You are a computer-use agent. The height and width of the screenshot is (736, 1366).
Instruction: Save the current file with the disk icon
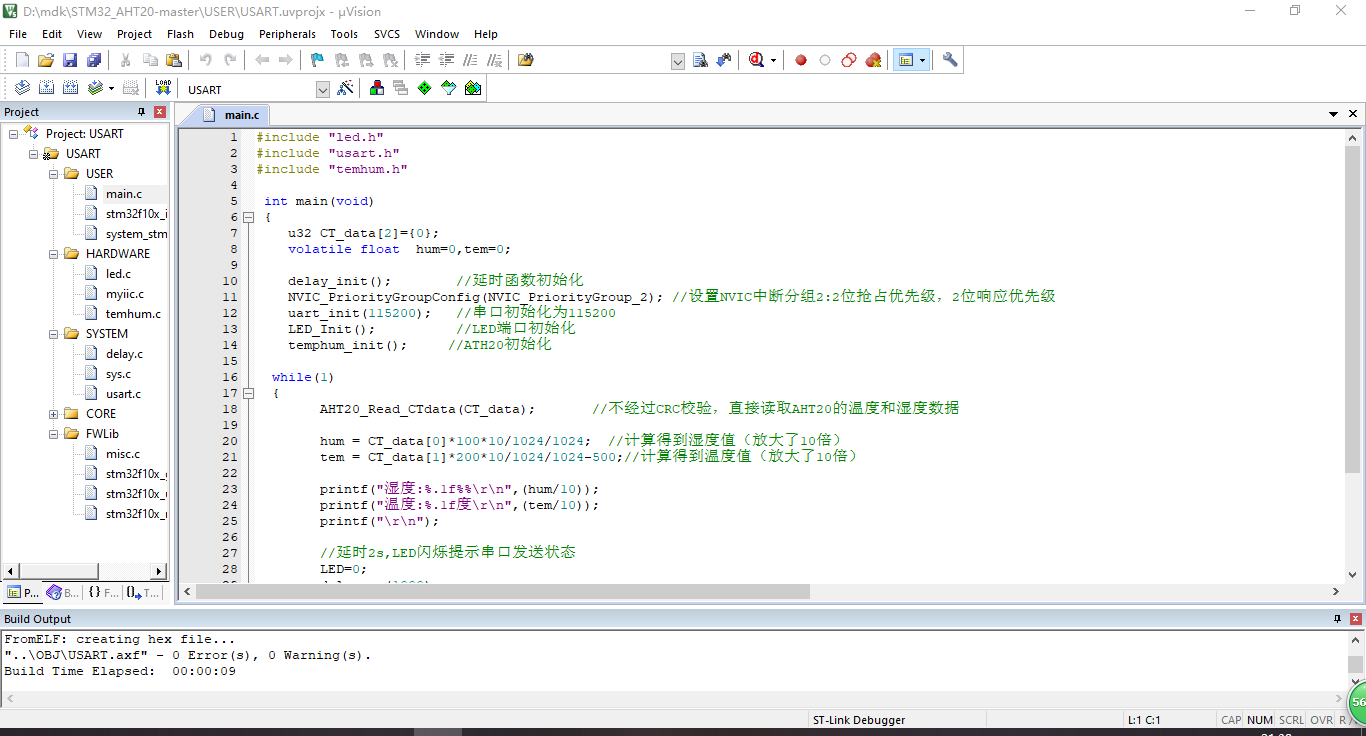[x=70, y=60]
